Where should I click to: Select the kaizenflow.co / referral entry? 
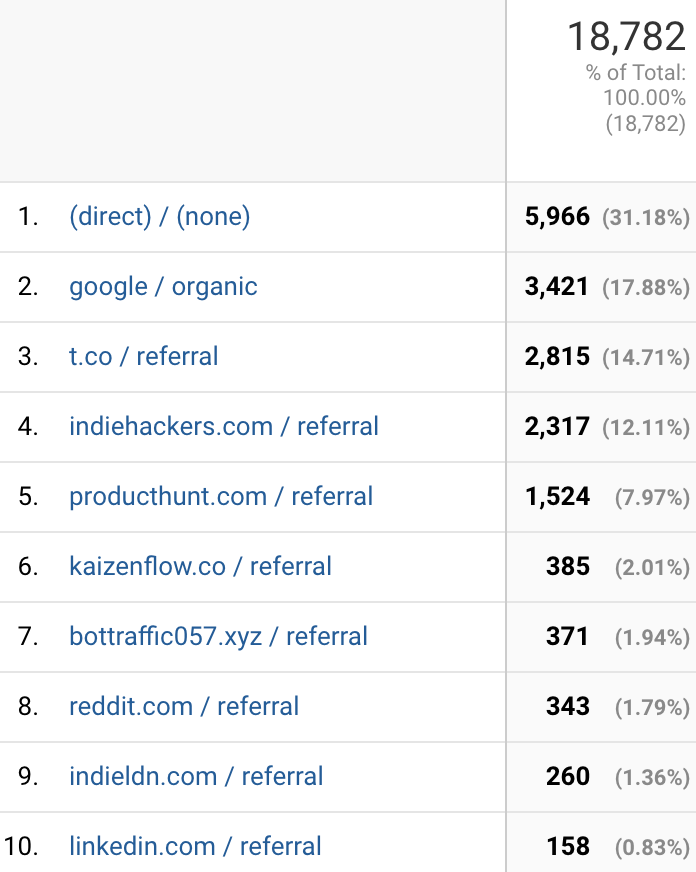point(200,567)
